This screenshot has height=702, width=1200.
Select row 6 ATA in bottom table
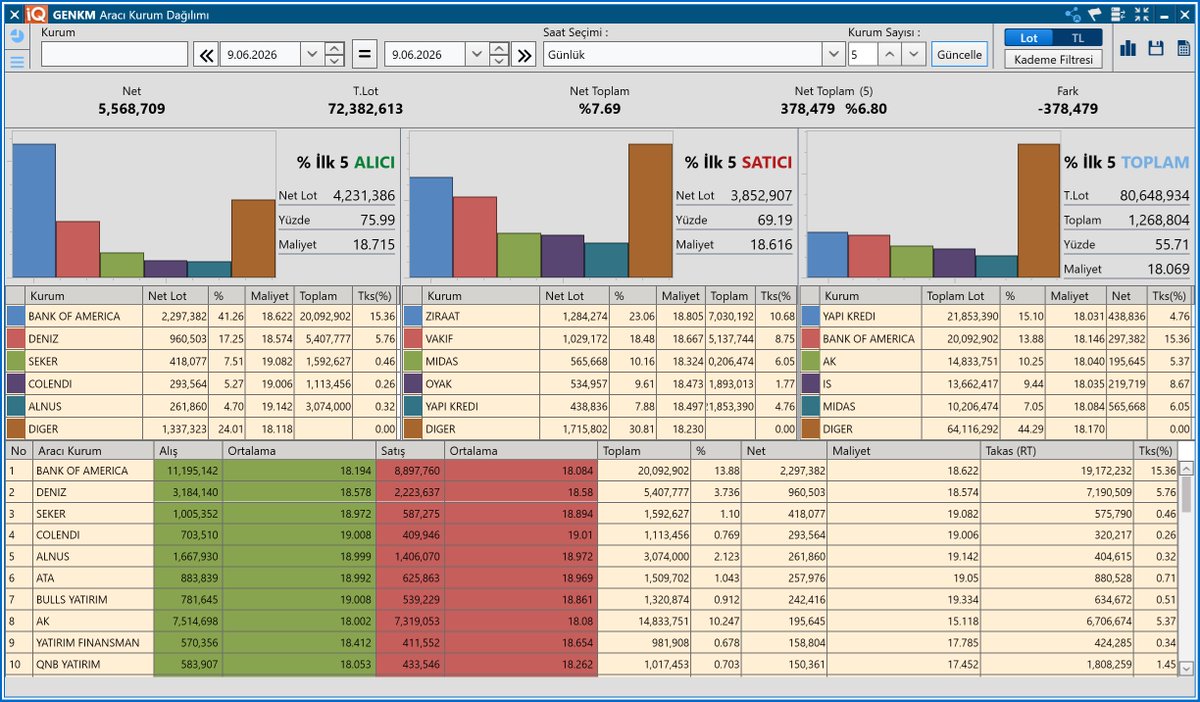591,577
